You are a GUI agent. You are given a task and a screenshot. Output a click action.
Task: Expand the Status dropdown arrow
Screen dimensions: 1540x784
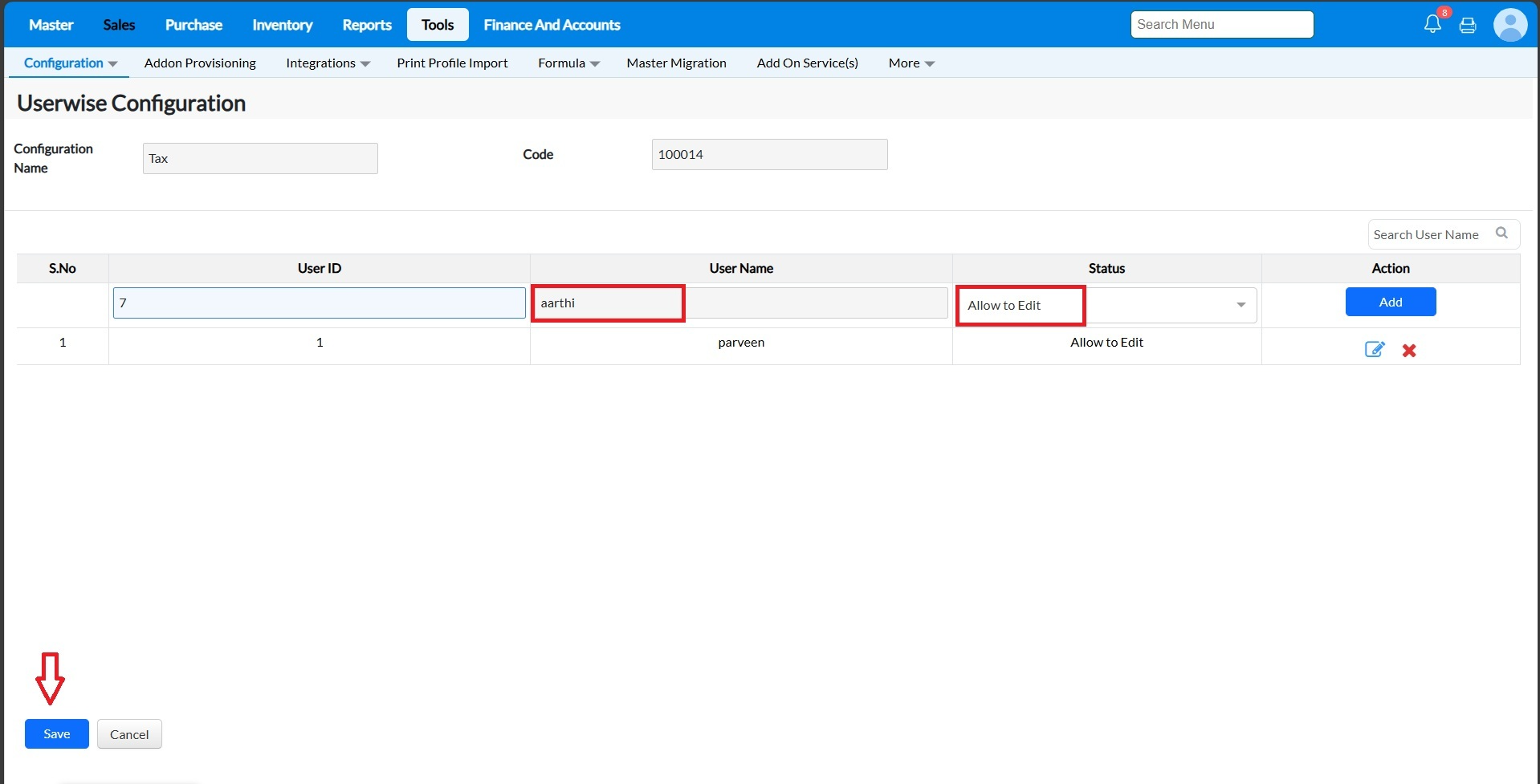(x=1241, y=305)
